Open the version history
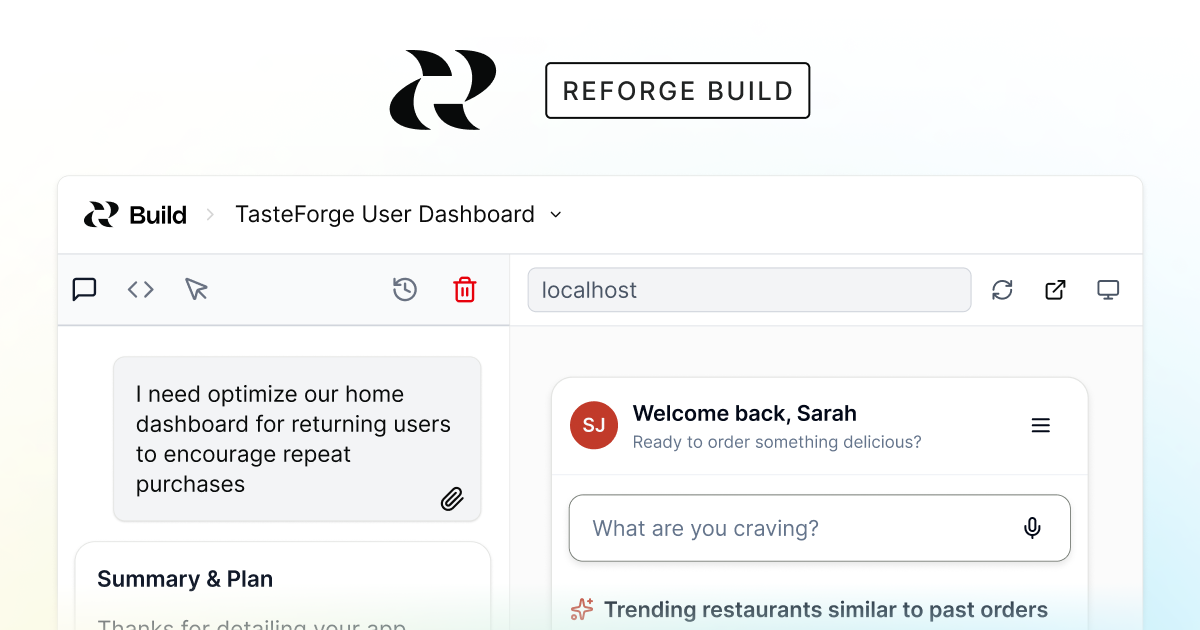Screen dimensions: 1200x630 [x=404, y=289]
